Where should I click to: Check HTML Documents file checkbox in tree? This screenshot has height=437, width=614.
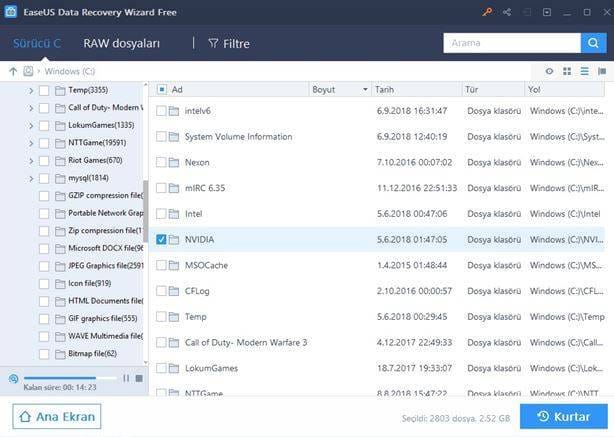[x=44, y=301]
